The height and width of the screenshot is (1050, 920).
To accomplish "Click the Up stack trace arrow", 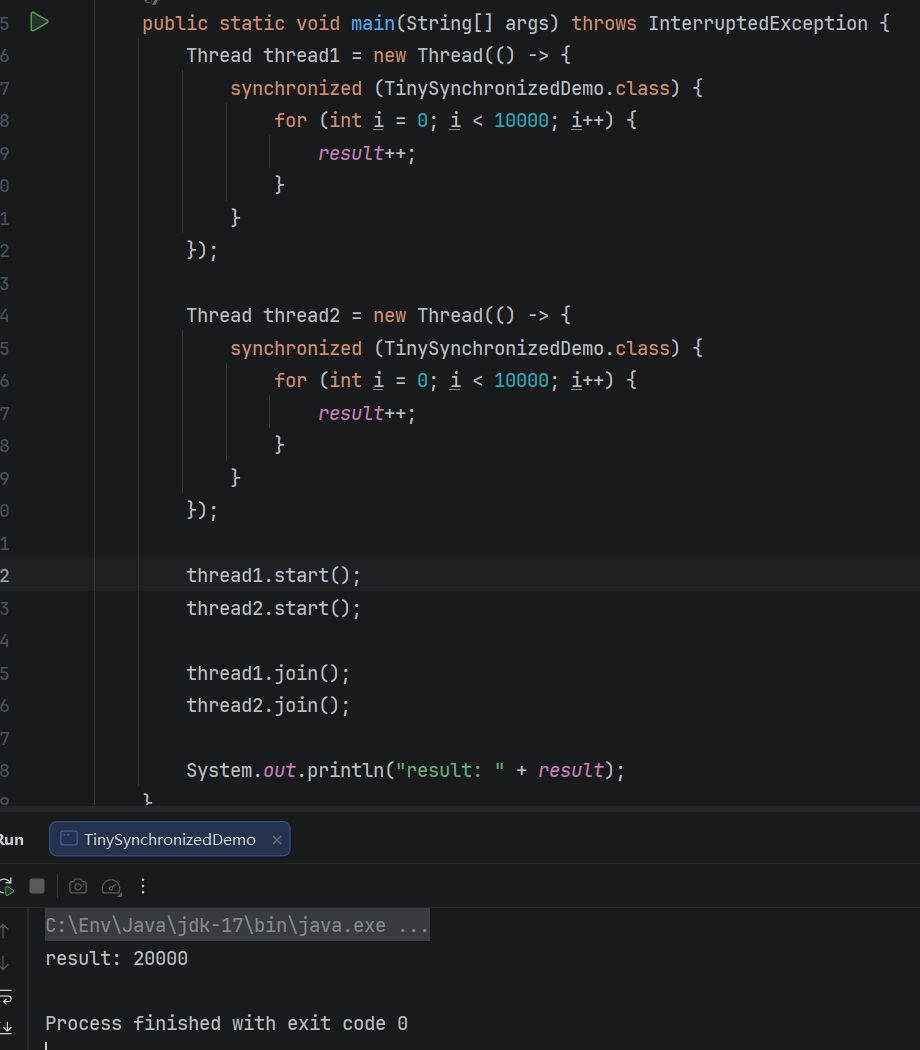I will point(5,931).
